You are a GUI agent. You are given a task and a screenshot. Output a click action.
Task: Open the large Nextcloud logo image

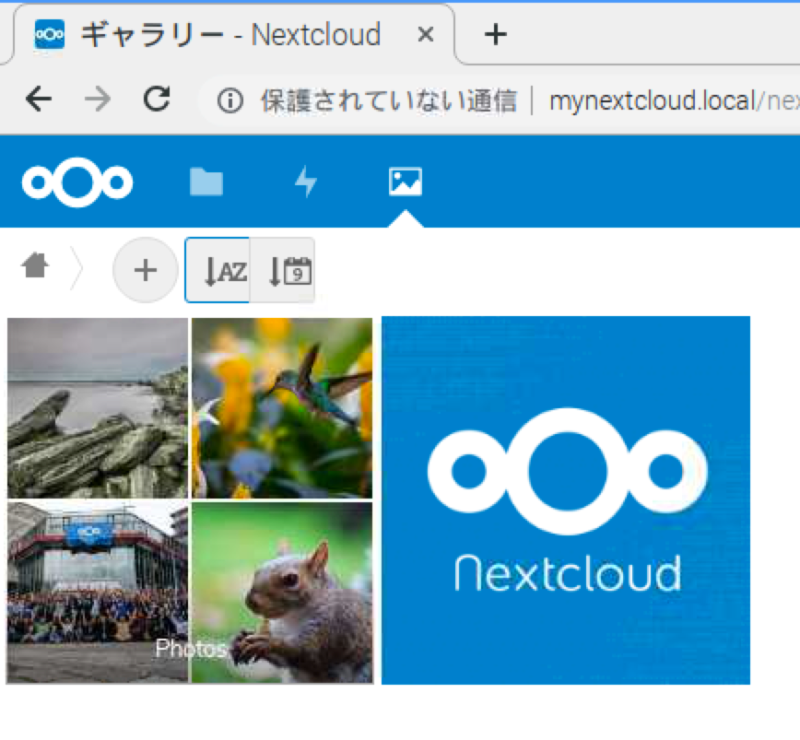[566, 500]
